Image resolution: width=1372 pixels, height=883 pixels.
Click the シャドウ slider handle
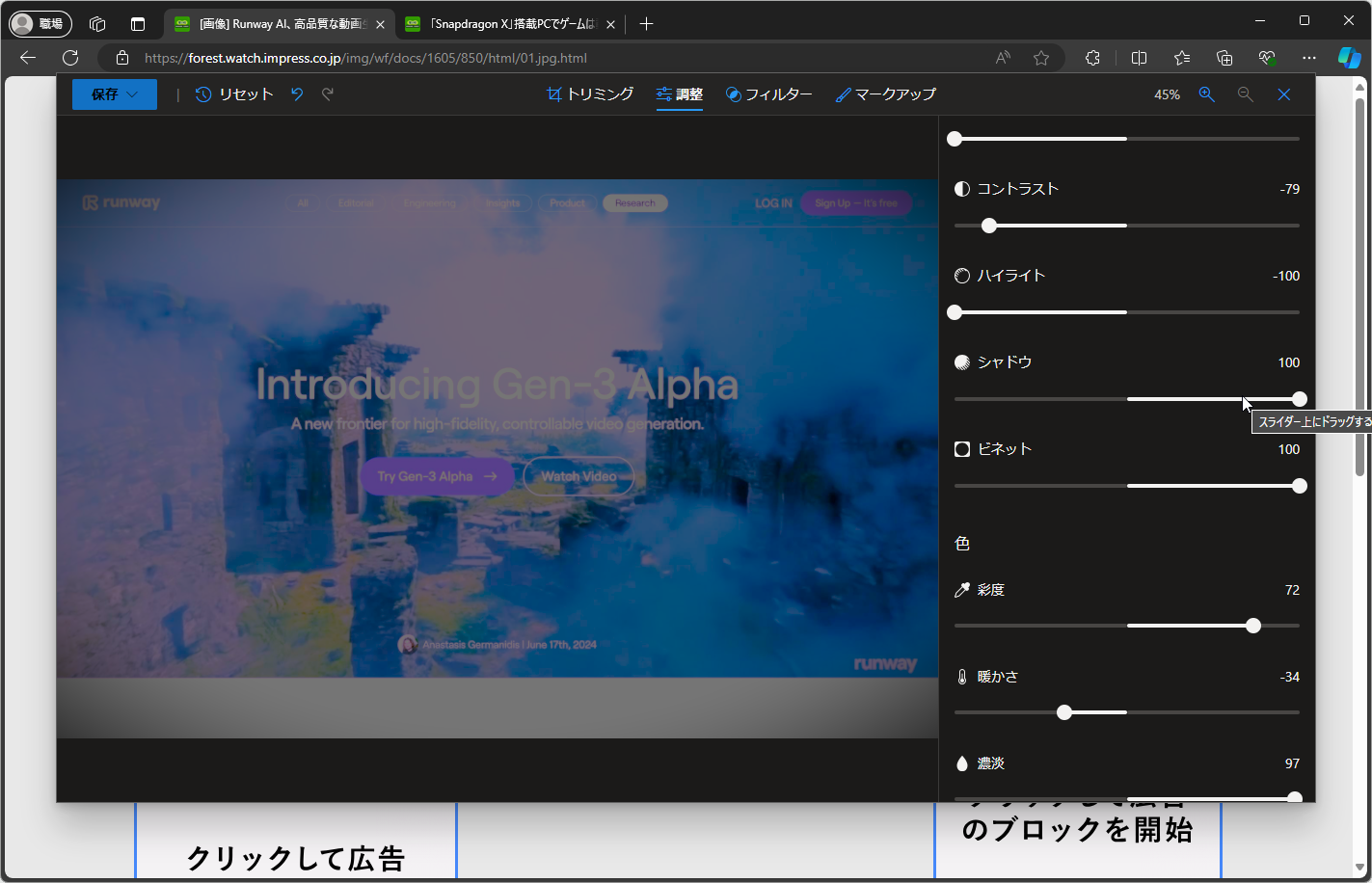click(1300, 399)
